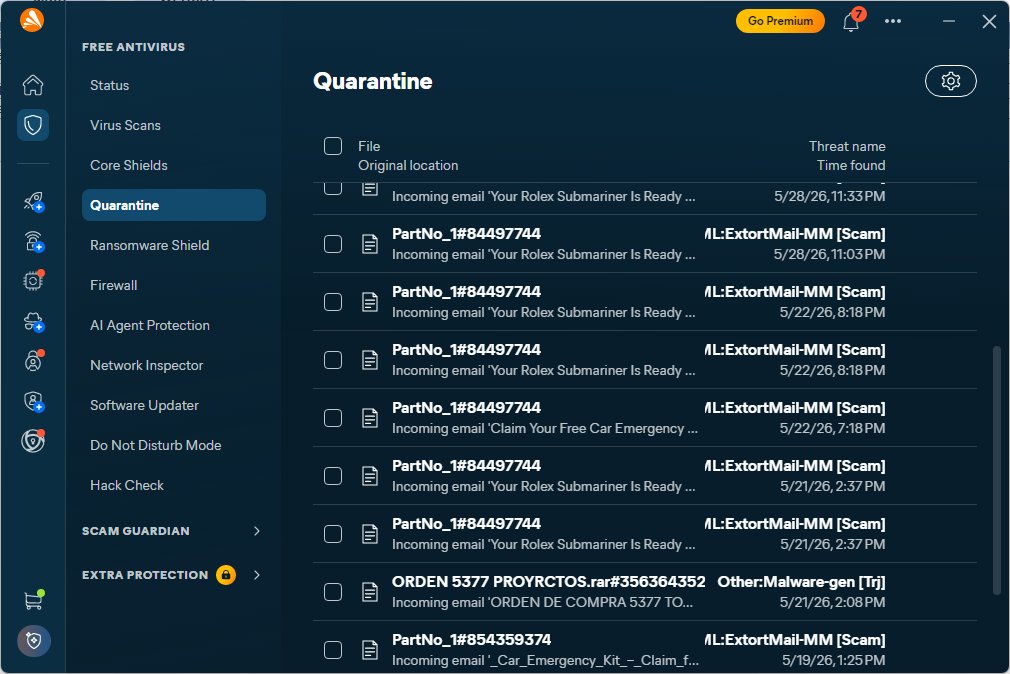Click file icon of the 11:03 PM entry

[x=370, y=244]
